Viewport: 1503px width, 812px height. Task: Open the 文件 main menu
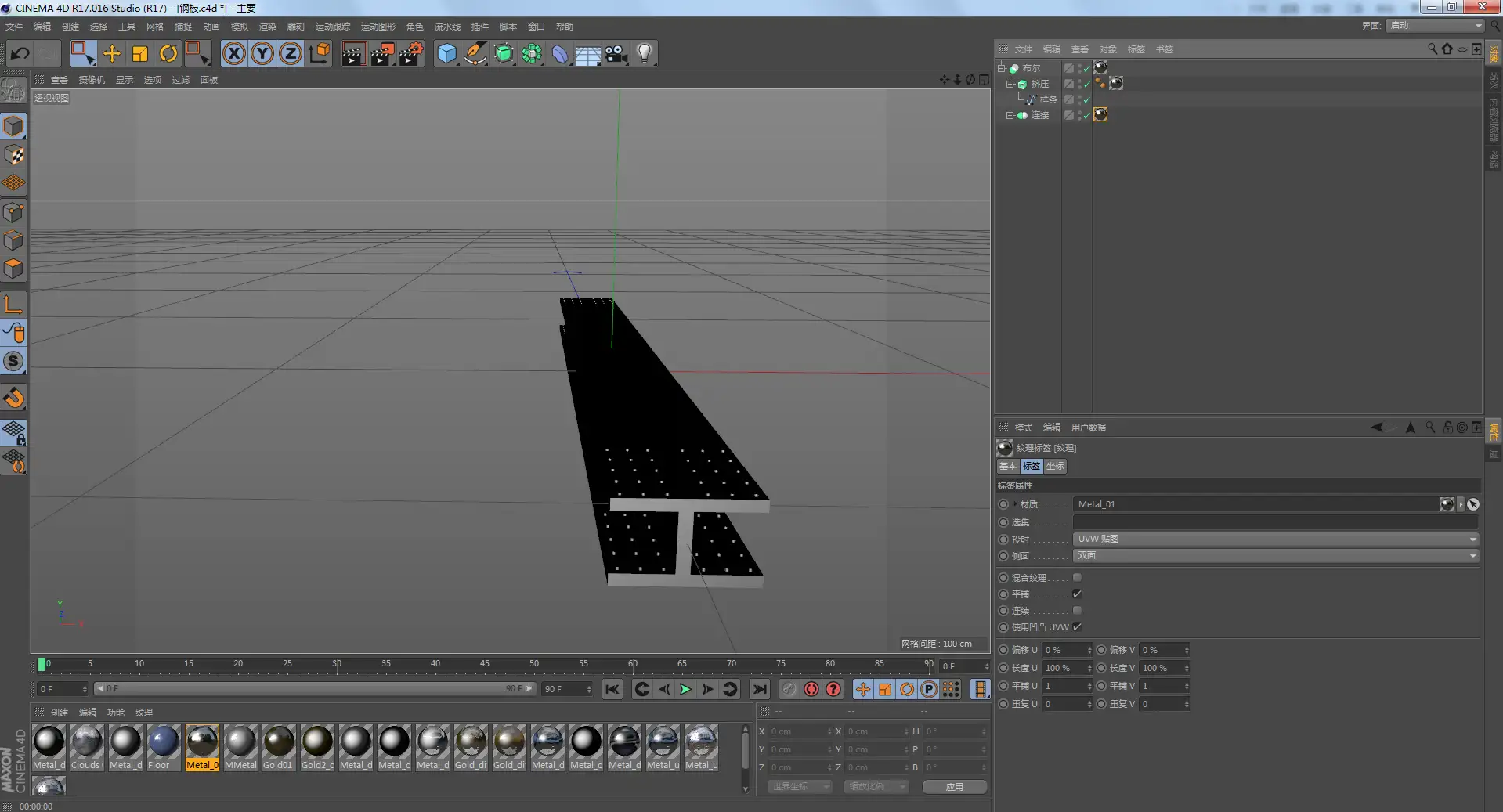(x=14, y=27)
